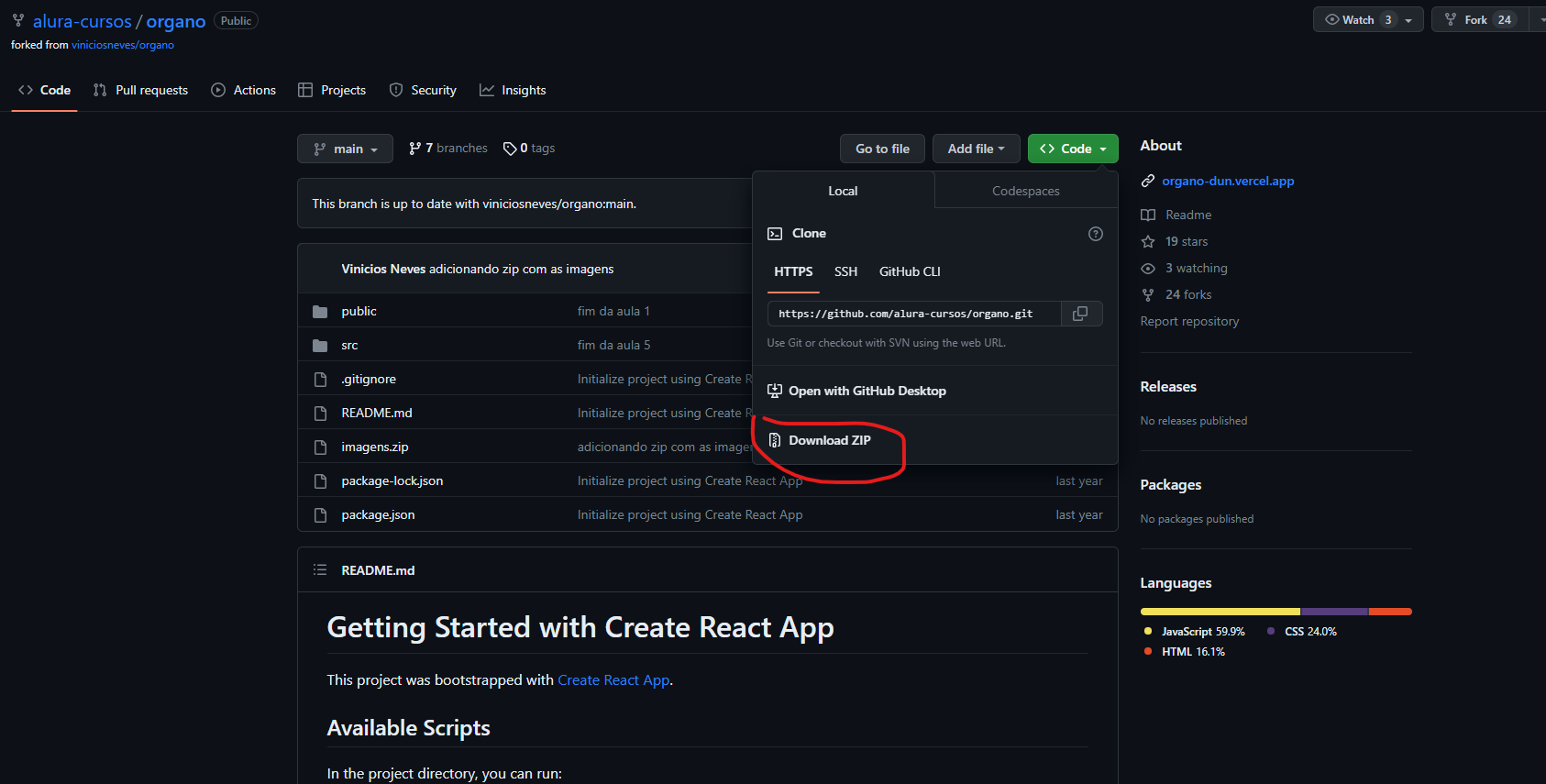Viewport: 1546px width, 784px height.
Task: Click the tag icon beside 0 tags
Action: pyautogui.click(x=510, y=149)
